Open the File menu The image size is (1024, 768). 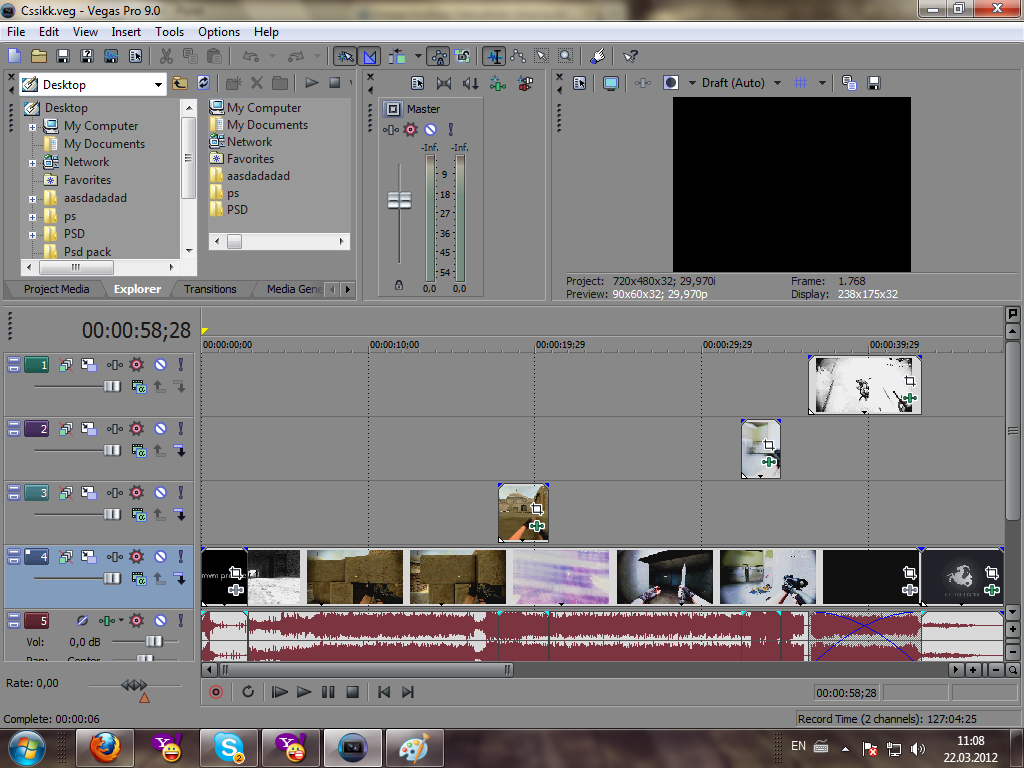coord(16,31)
